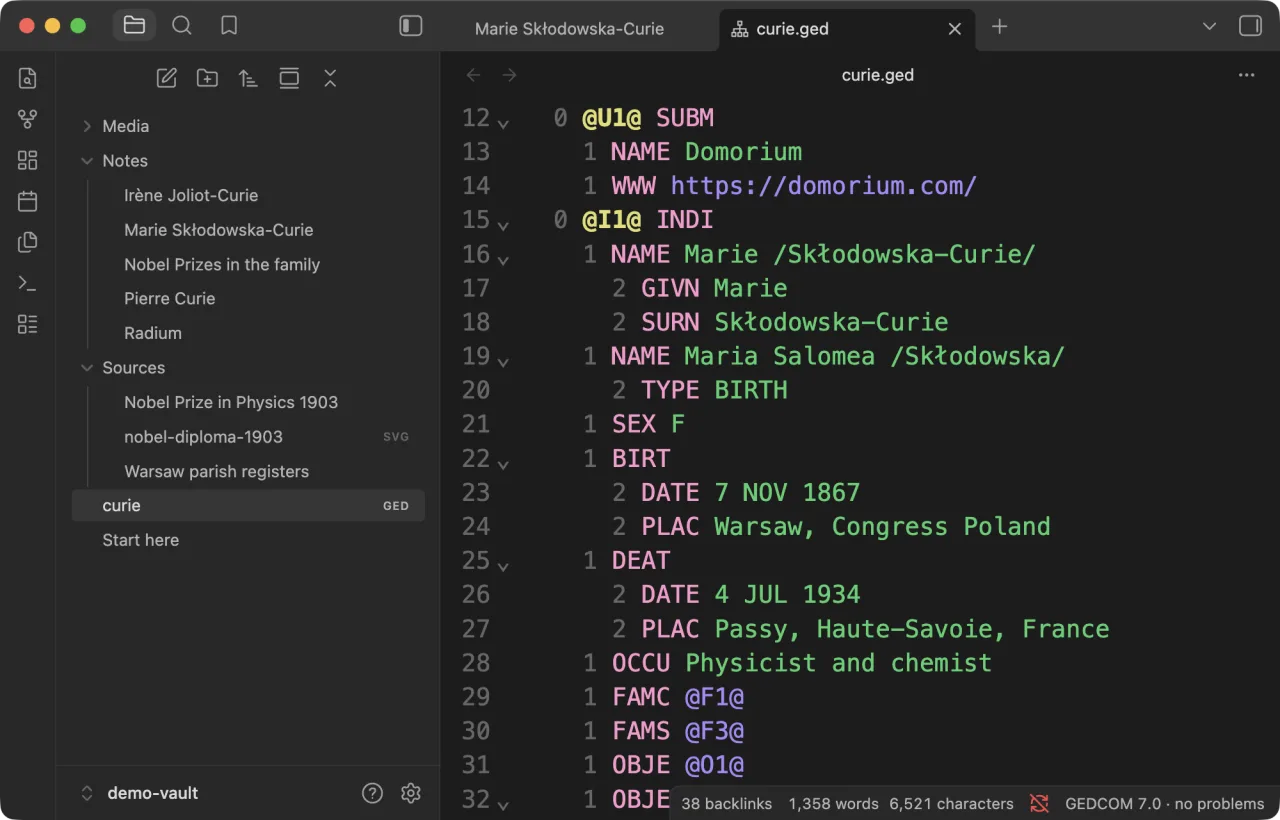
Task: Create a new note
Action: (x=167, y=78)
